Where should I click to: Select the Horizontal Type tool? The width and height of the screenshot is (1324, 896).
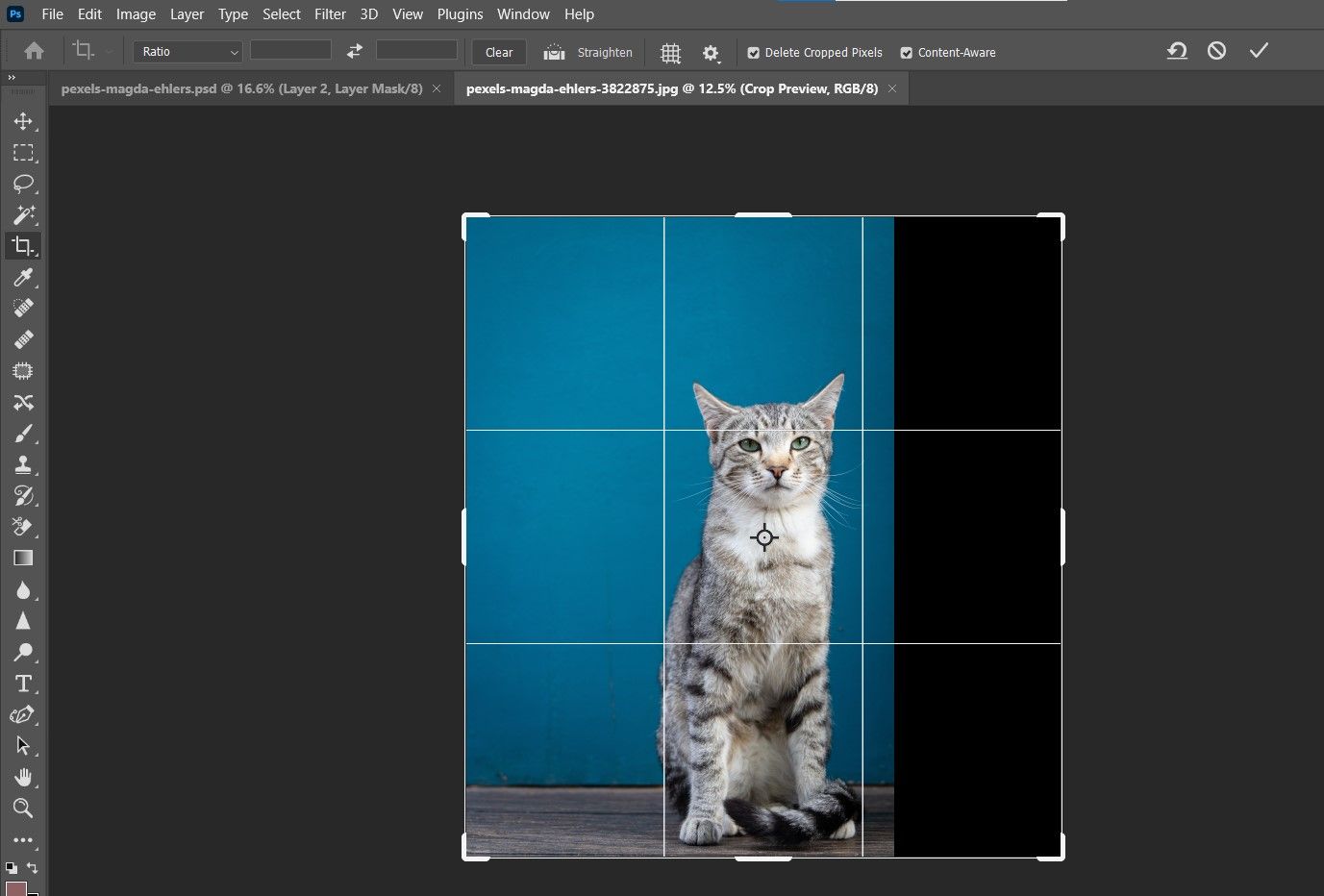click(x=23, y=684)
